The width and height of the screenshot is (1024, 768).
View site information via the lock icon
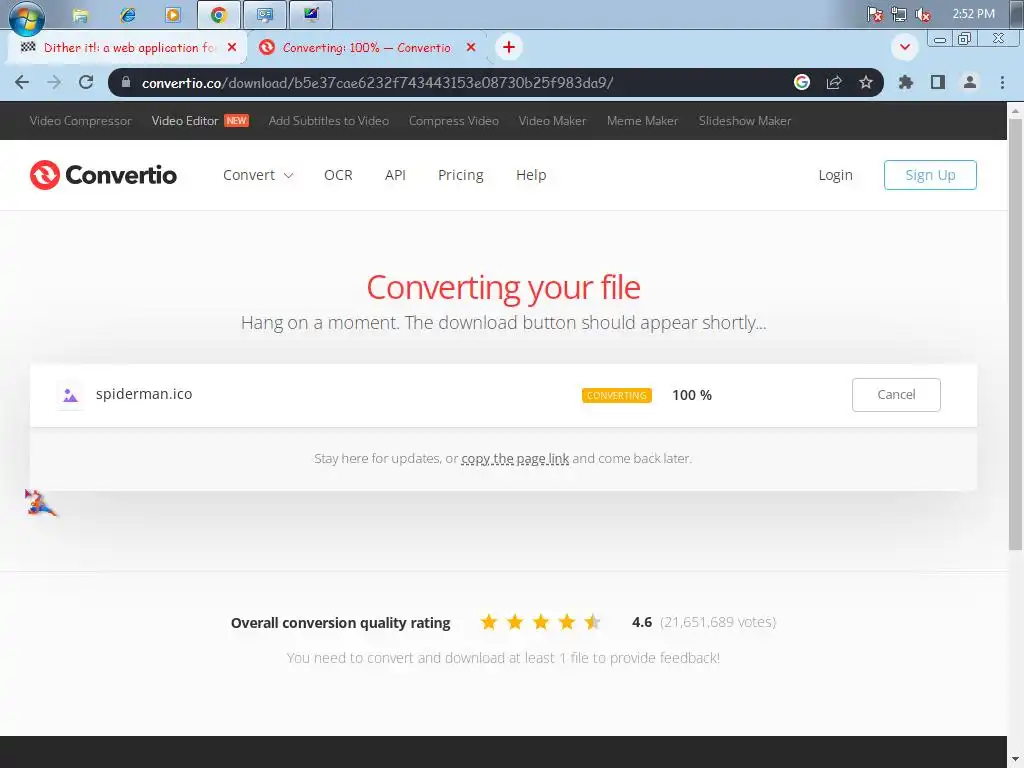click(x=127, y=82)
